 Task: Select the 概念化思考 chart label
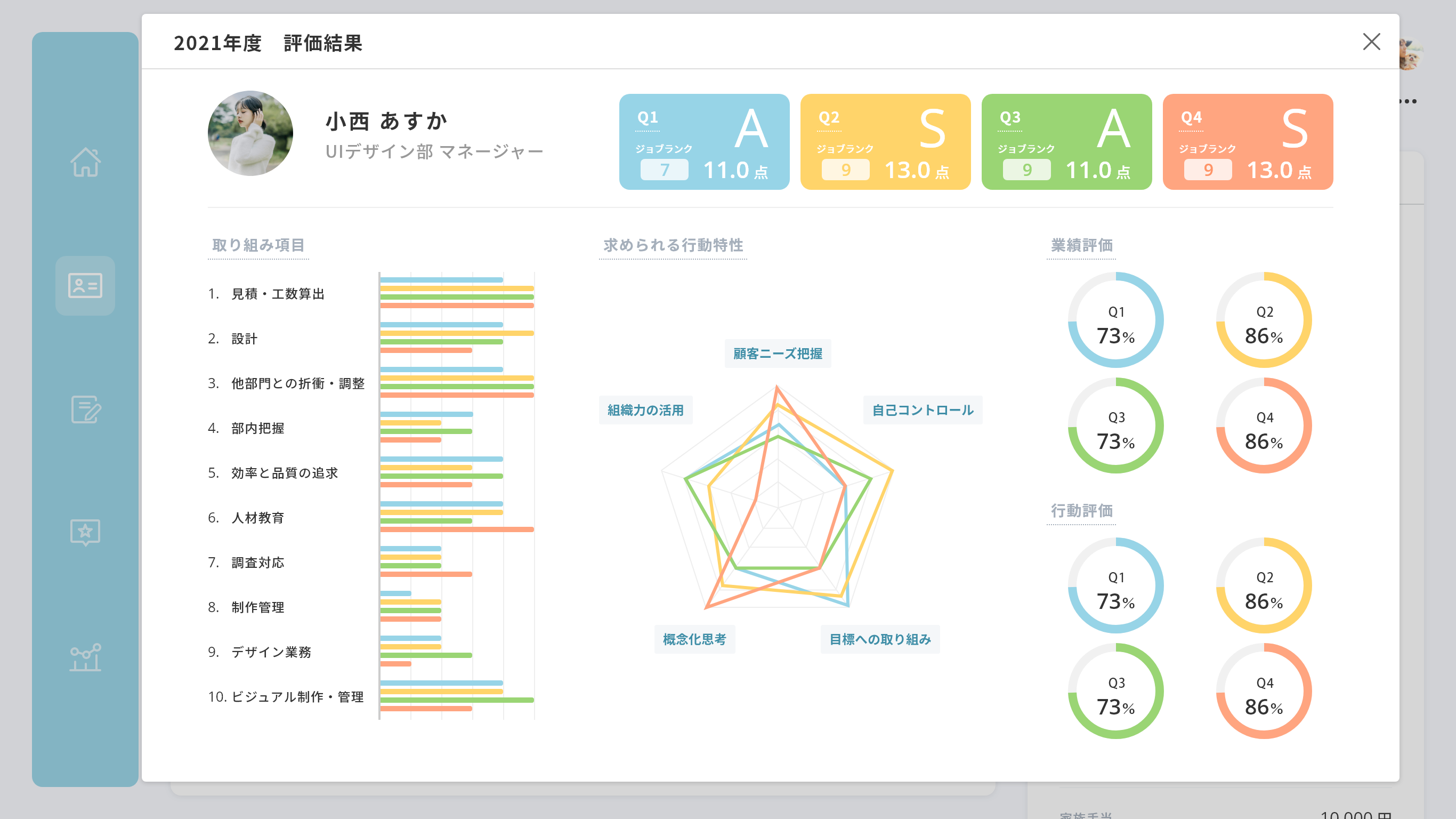[x=694, y=639]
